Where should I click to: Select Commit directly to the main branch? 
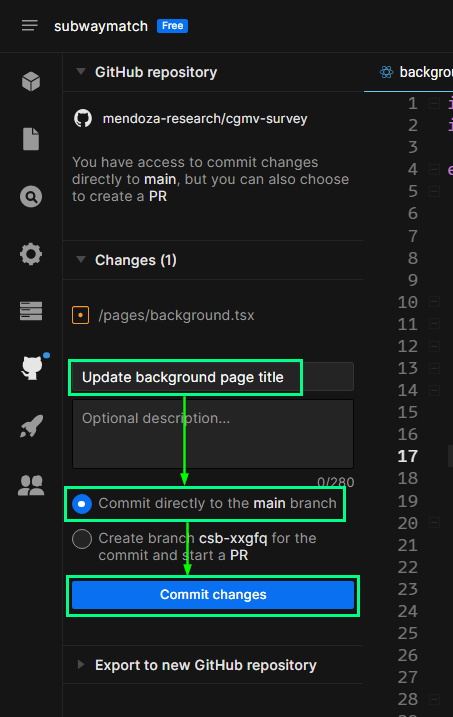[x=82, y=504]
